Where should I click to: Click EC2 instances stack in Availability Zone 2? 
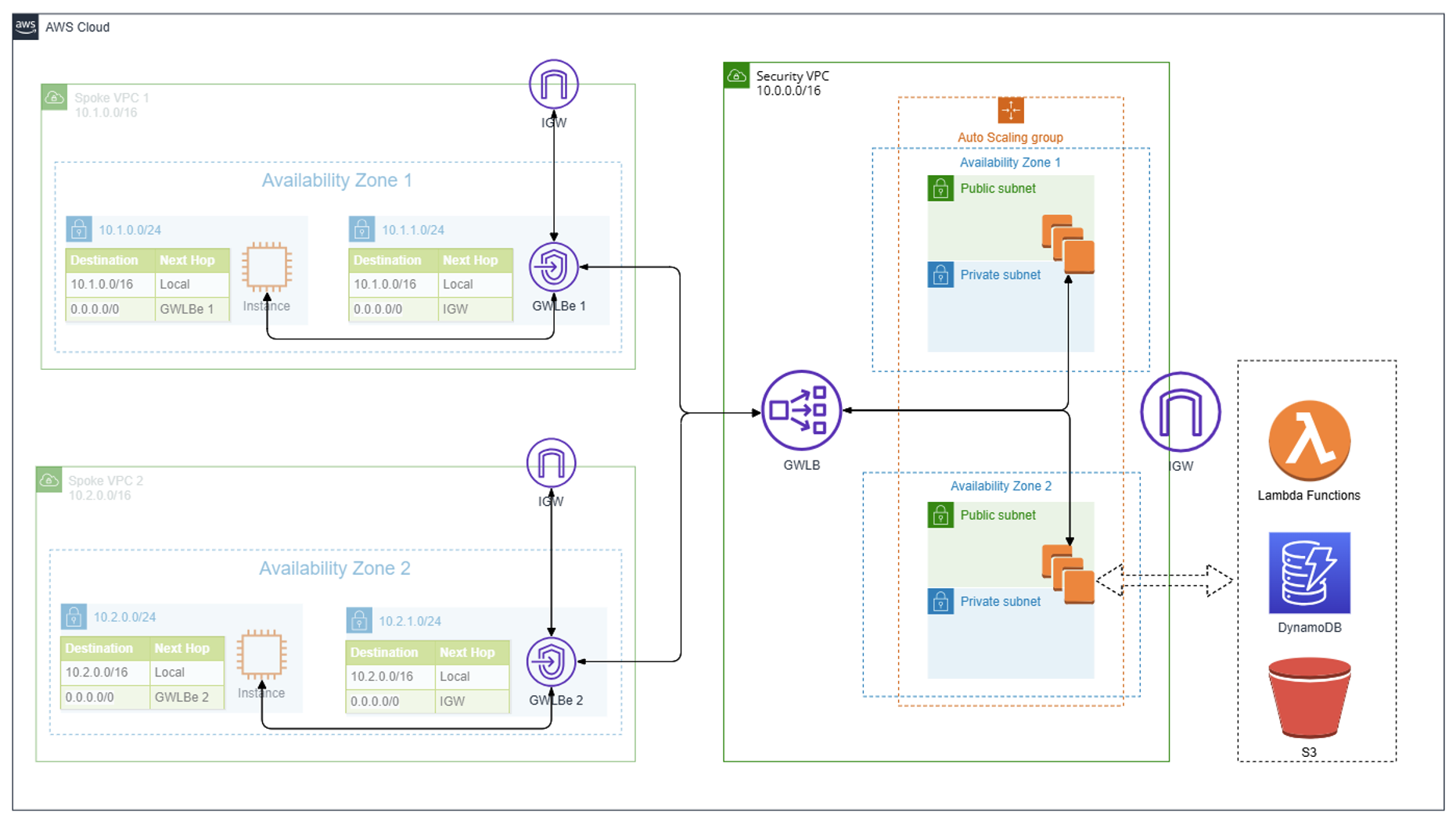1068,575
